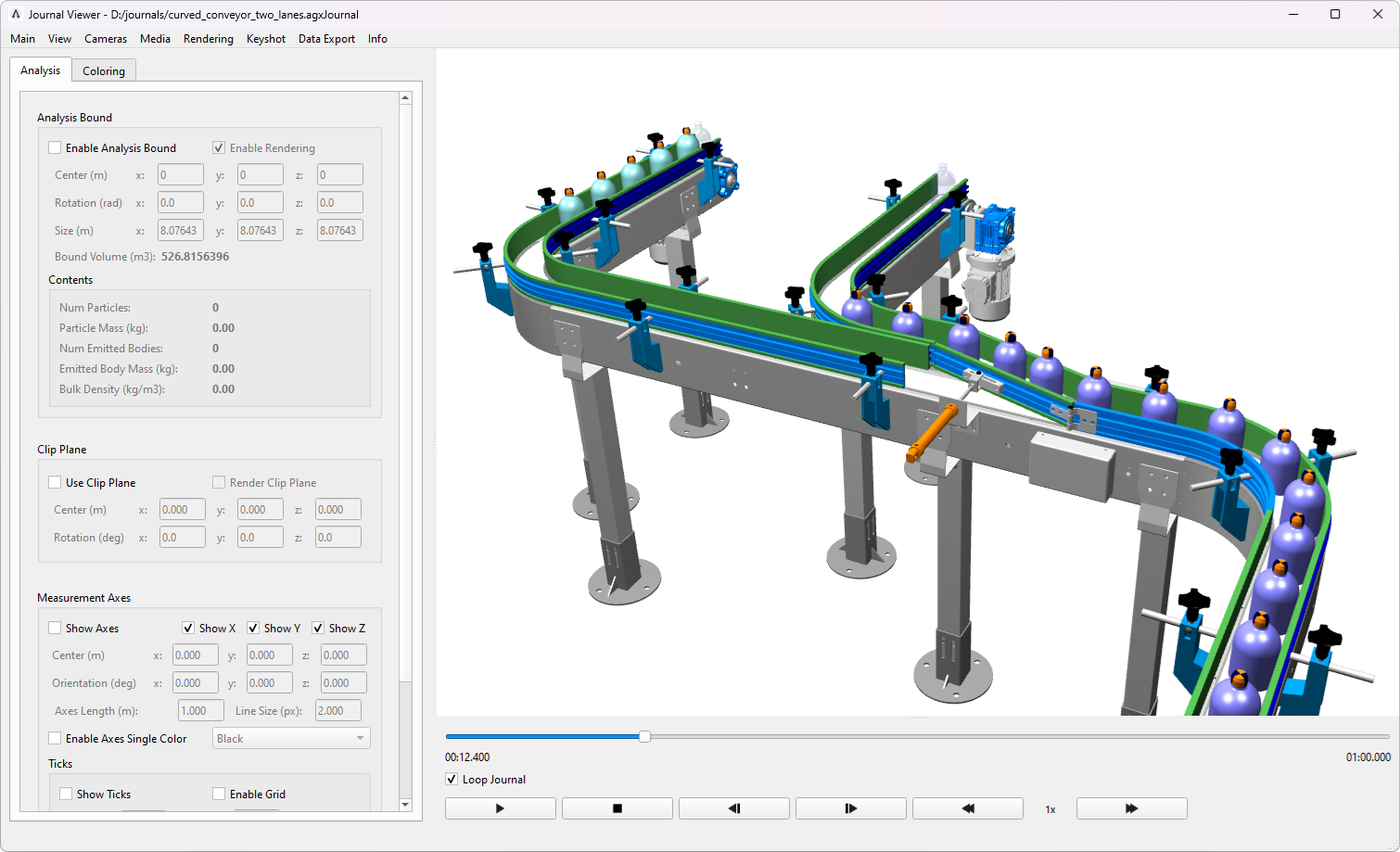Uncheck Show Z axis

coord(318,628)
